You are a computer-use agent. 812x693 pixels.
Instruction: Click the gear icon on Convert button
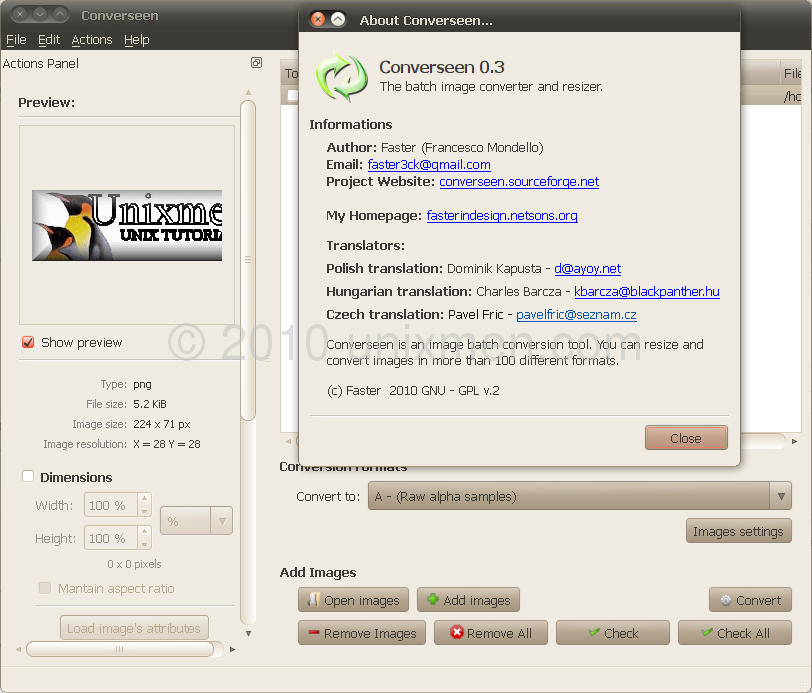click(726, 600)
